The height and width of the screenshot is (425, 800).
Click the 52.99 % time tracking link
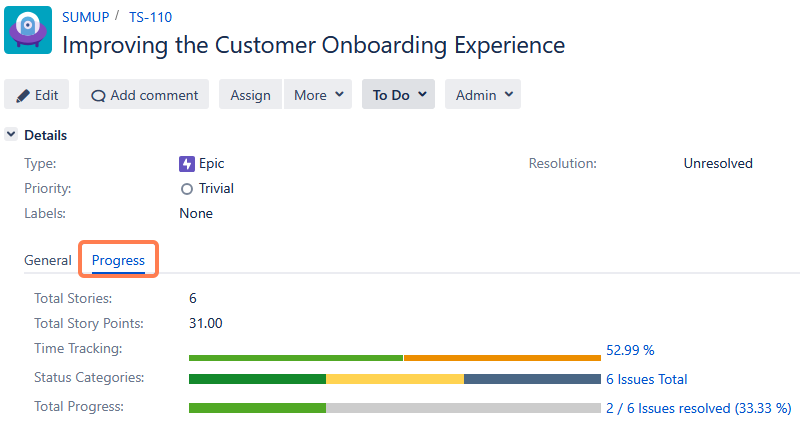(x=630, y=350)
